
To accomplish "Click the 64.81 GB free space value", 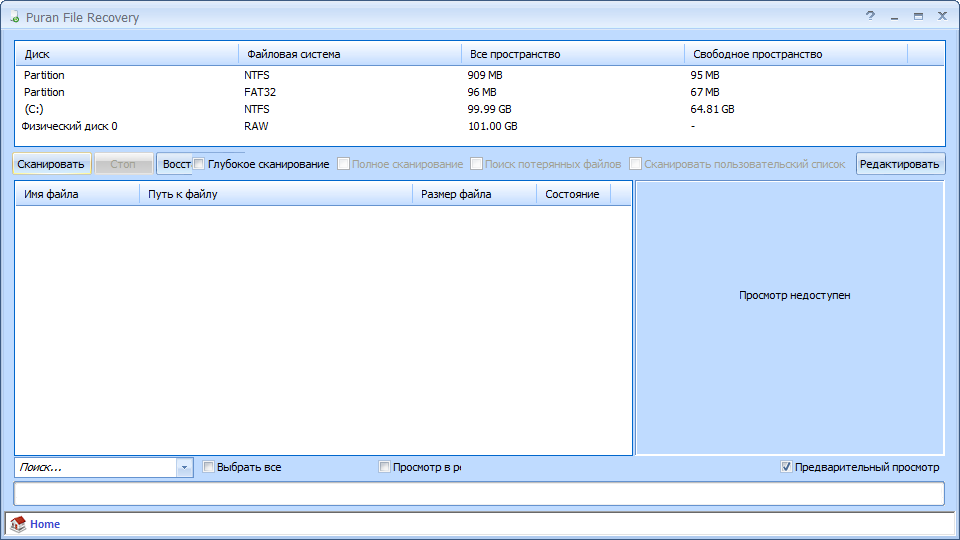I will coord(713,109).
